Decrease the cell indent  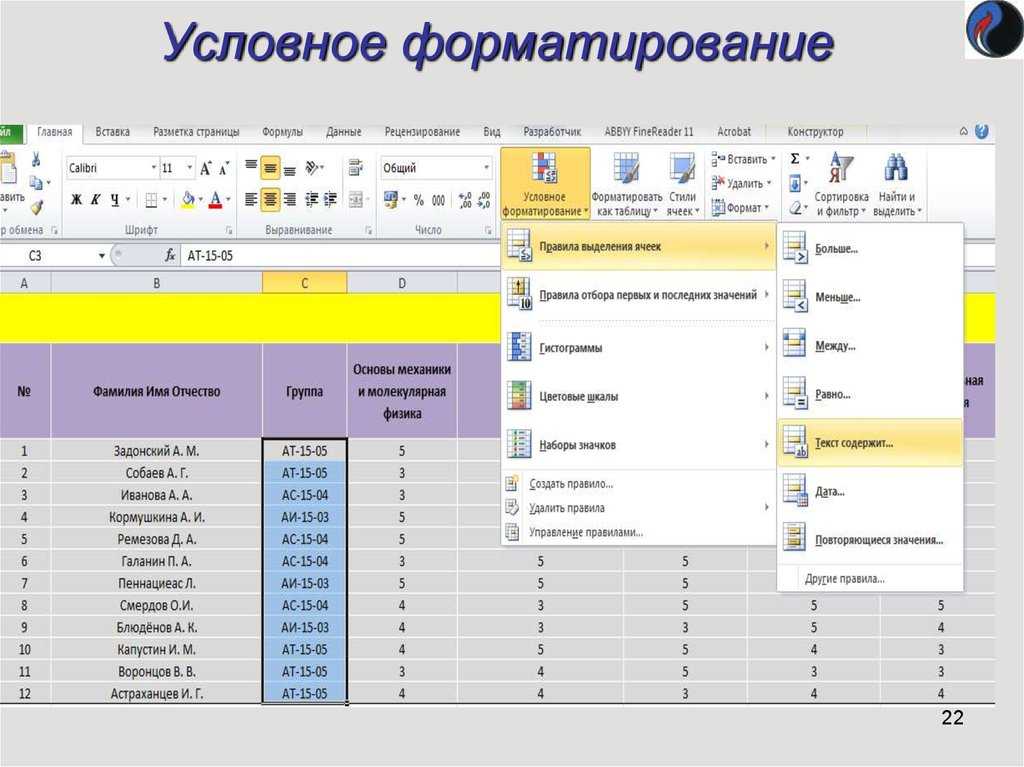click(312, 199)
